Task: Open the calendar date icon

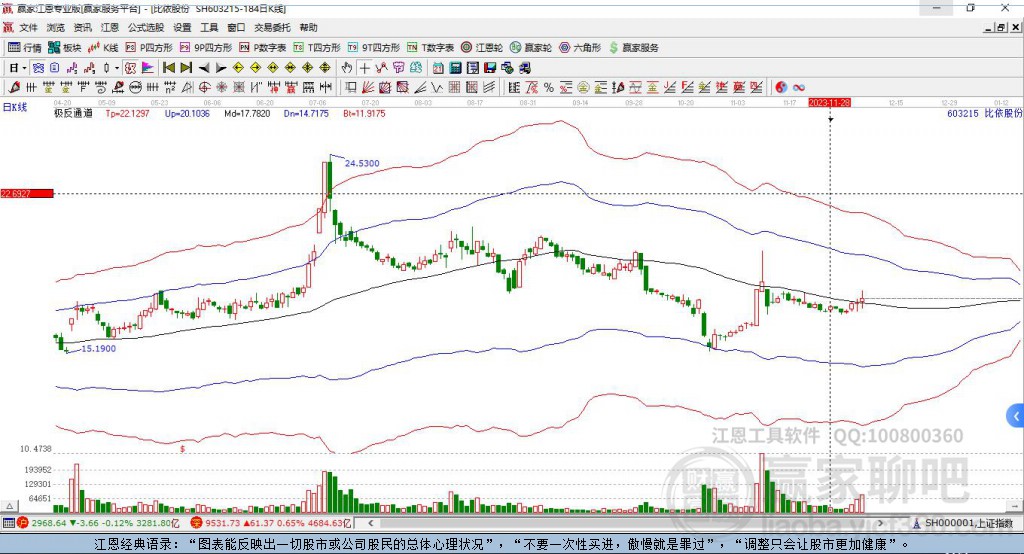Action: [x=438, y=68]
